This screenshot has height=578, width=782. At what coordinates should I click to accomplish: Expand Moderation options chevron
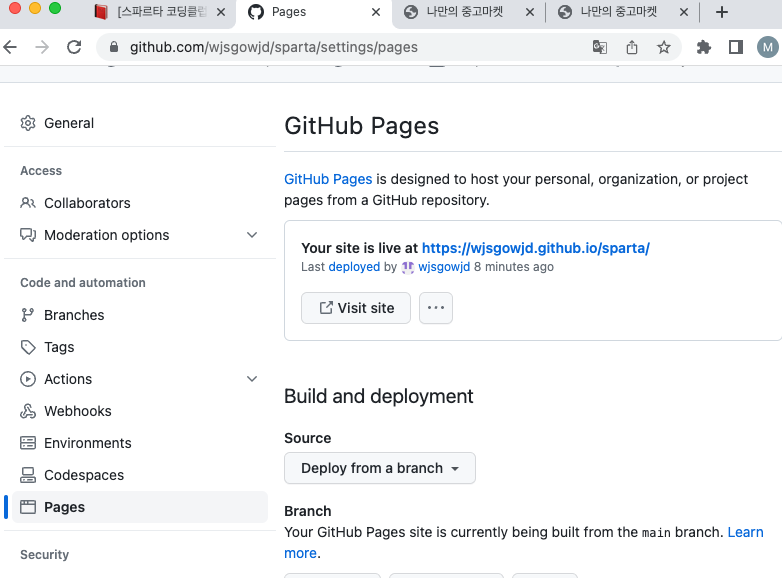click(252, 235)
